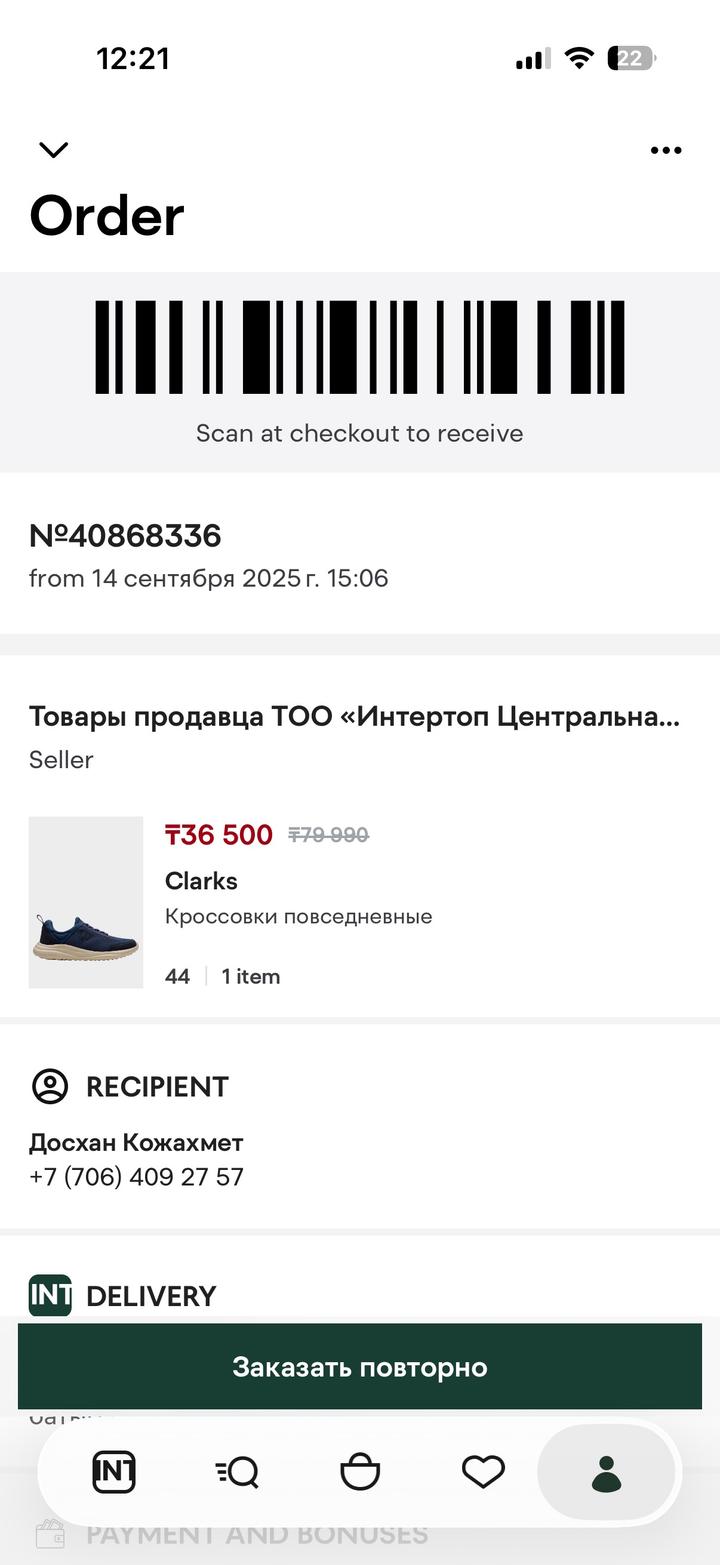
Task: Tap the order barcode
Action: (360, 347)
